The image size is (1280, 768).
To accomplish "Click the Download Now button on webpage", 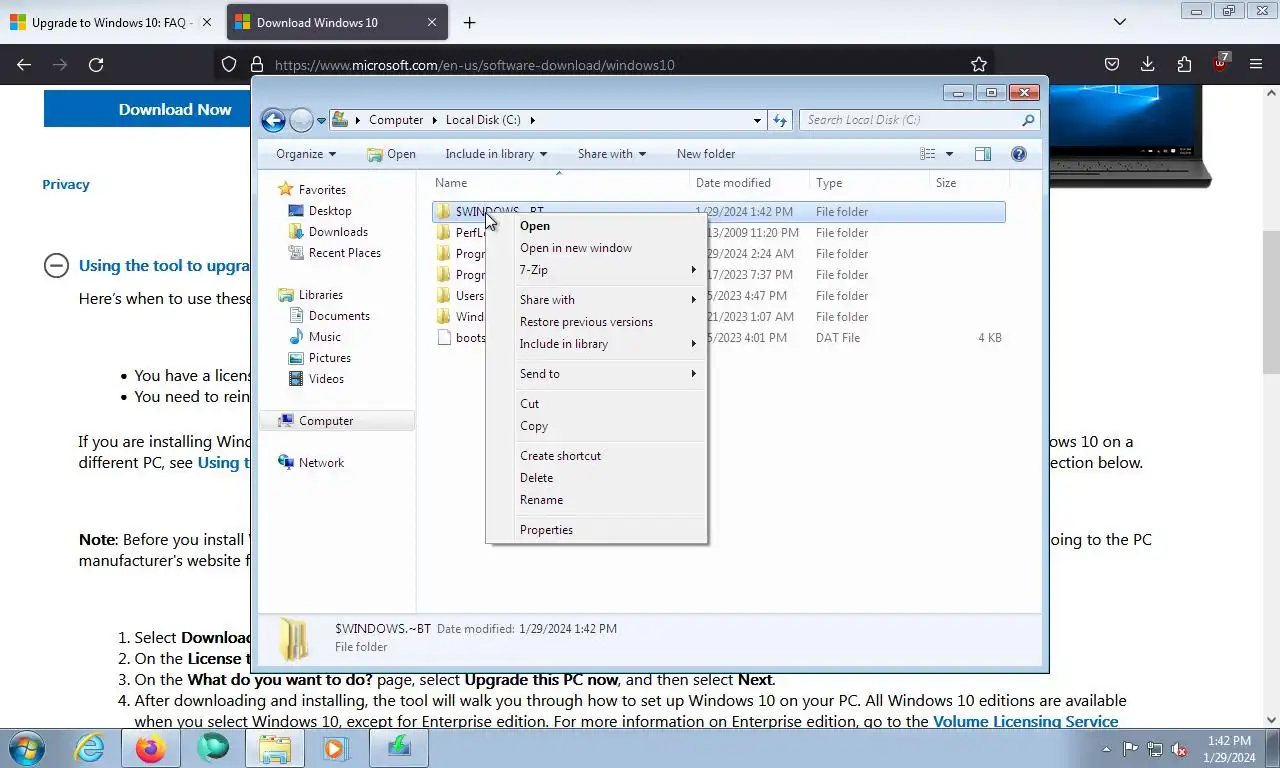I will click(147, 110).
